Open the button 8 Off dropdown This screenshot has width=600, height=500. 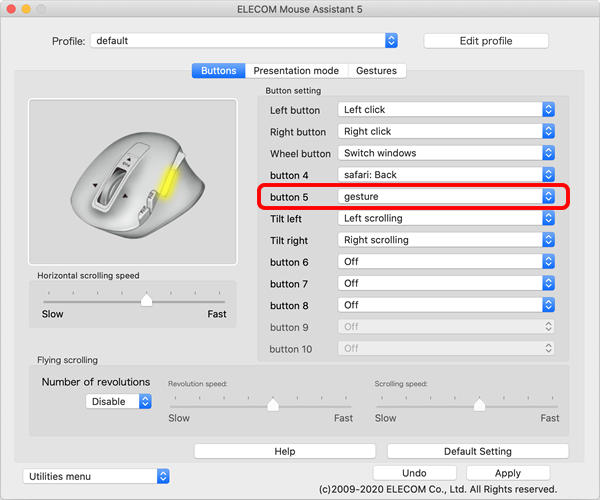click(x=446, y=305)
